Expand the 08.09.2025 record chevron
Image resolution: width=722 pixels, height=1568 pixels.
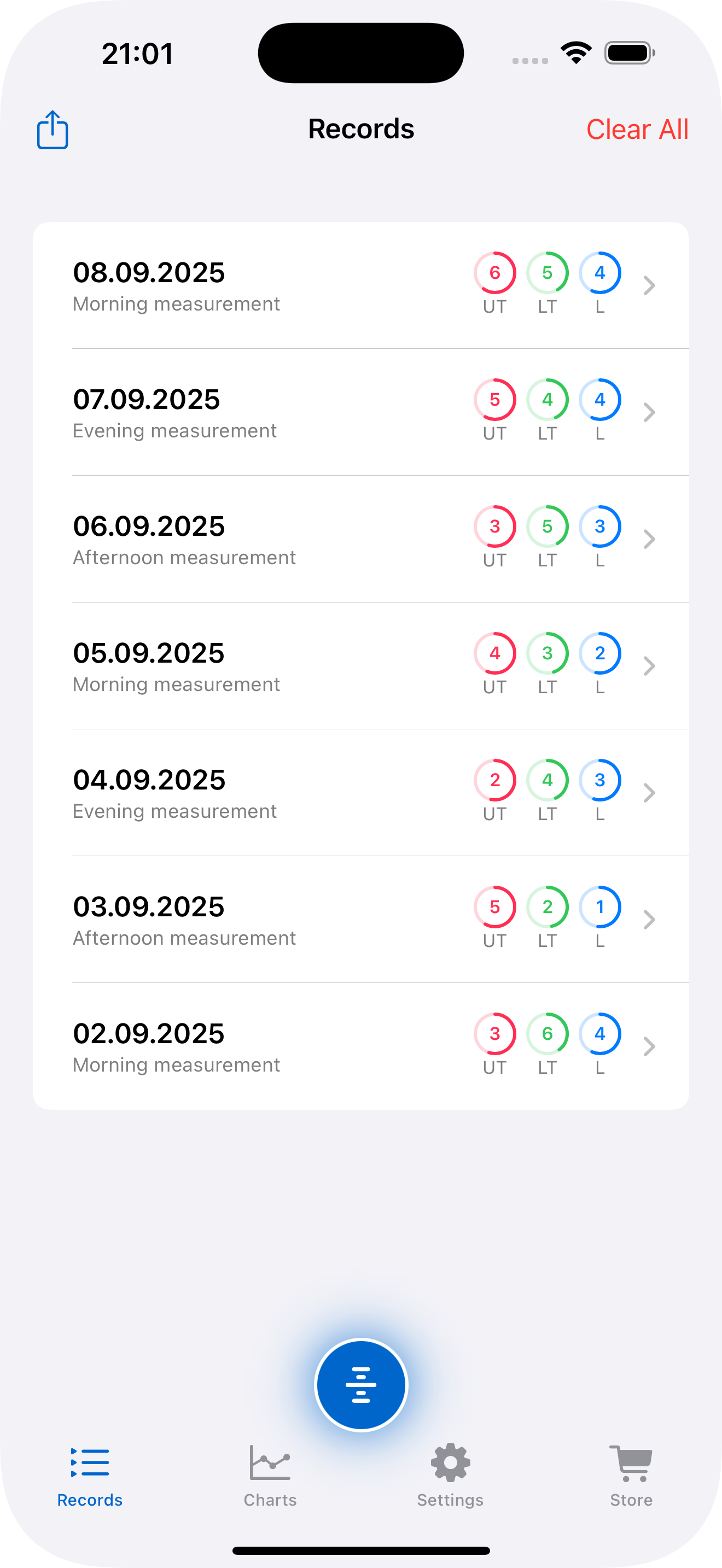[x=649, y=285]
